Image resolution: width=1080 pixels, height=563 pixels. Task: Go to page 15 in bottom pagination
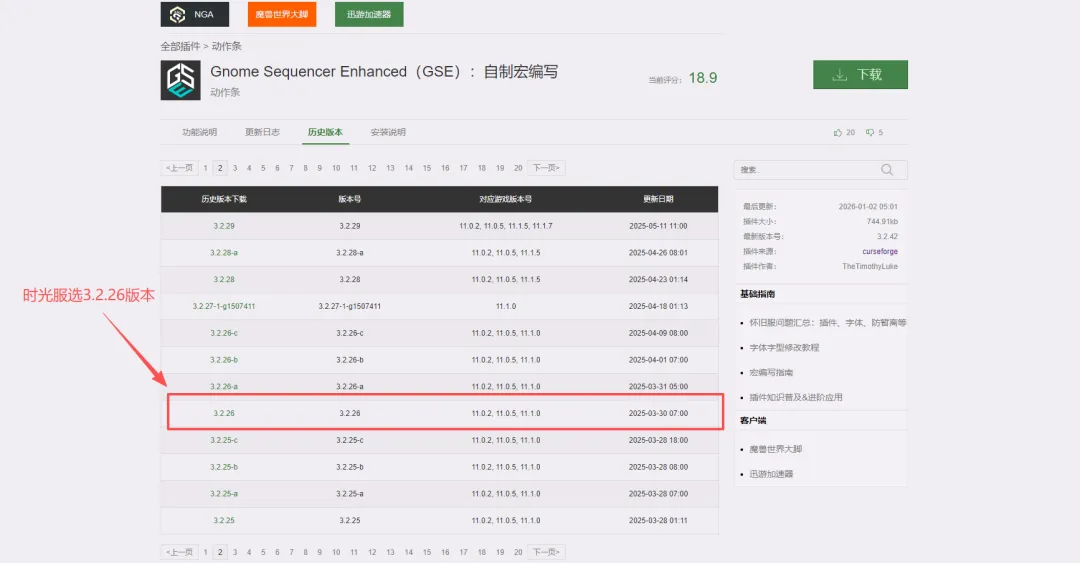(x=427, y=552)
